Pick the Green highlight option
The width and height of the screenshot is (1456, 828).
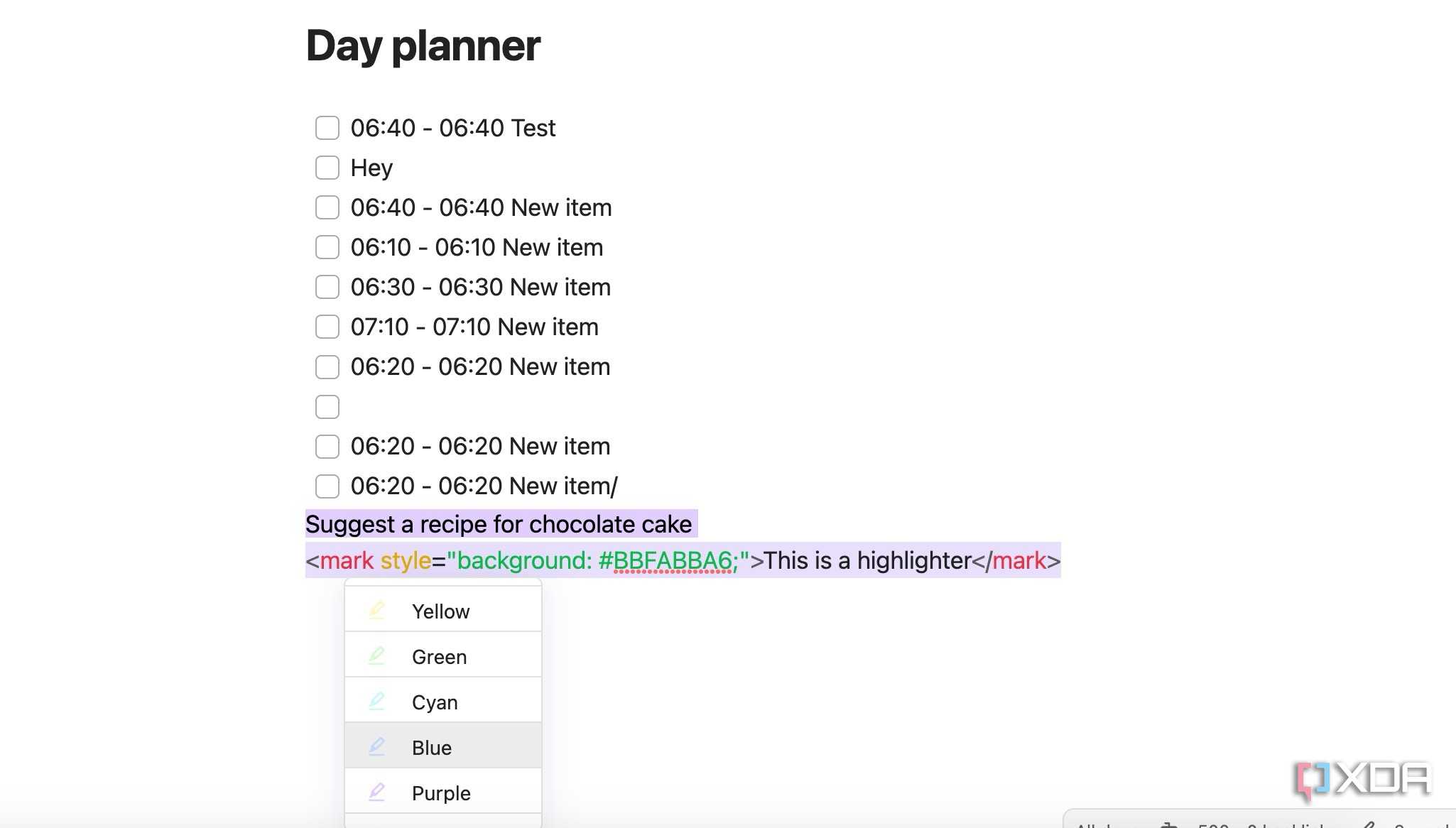click(x=443, y=656)
